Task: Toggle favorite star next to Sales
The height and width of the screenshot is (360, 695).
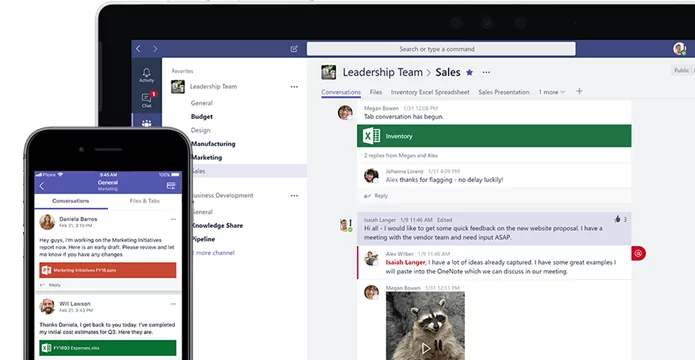Action: 469,72
